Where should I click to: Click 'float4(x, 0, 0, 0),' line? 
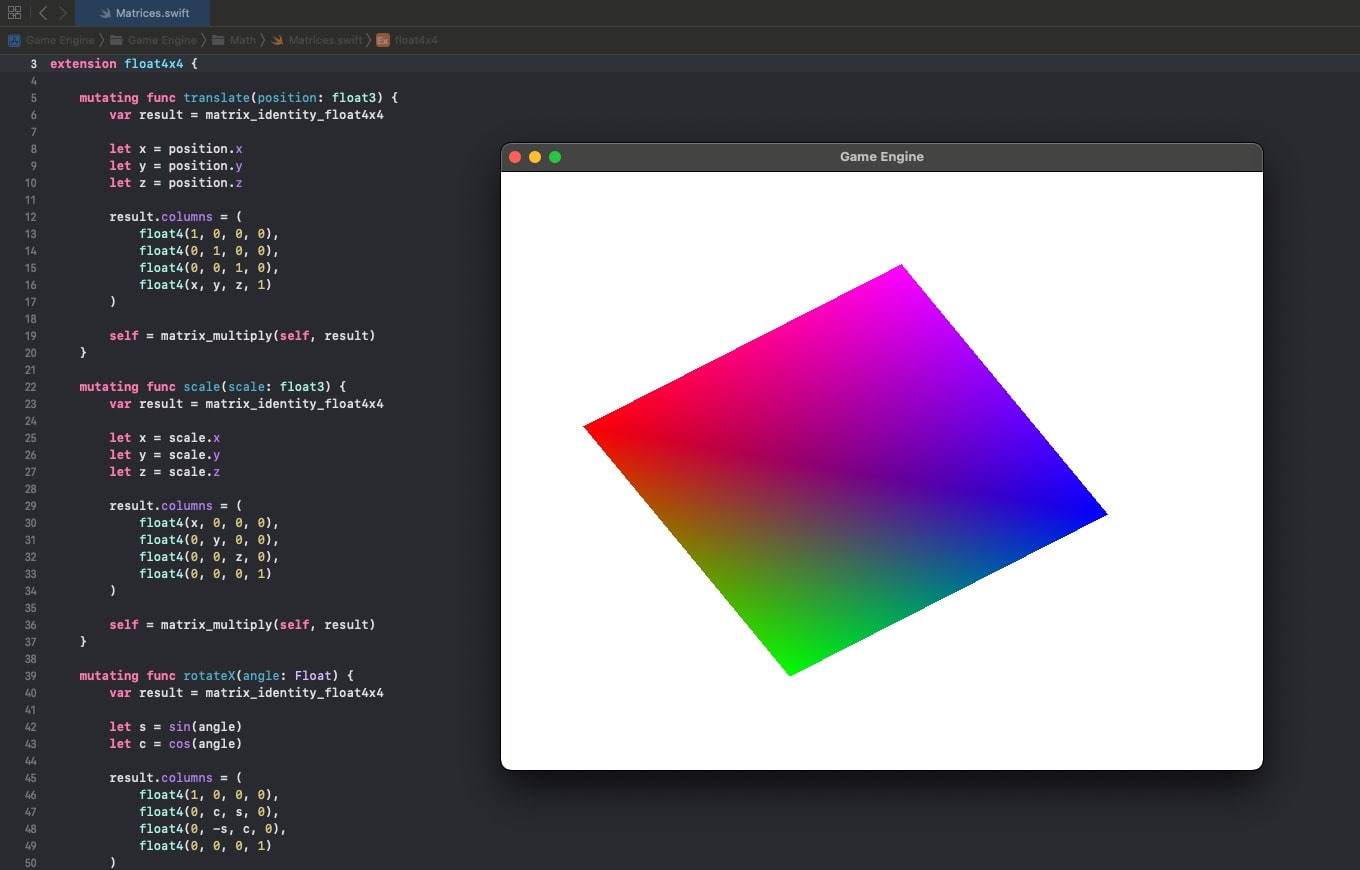click(209, 523)
